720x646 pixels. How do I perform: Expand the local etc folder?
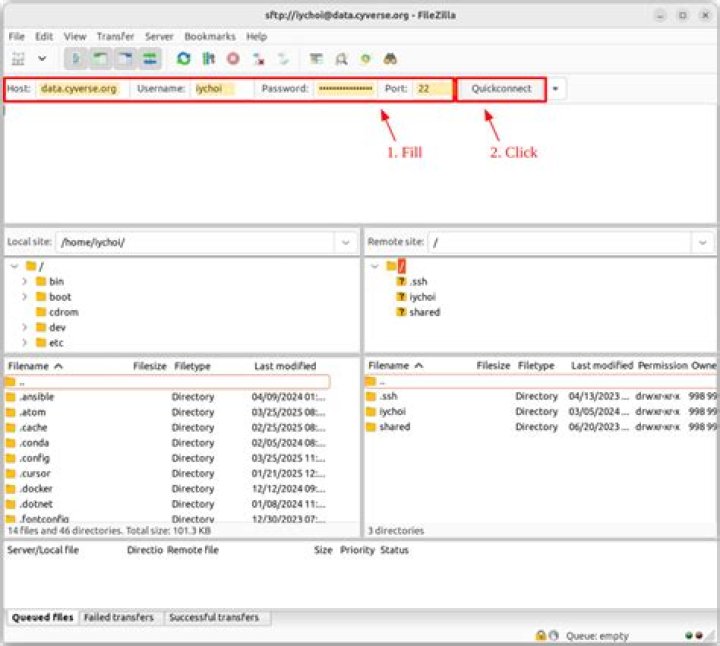(24, 343)
